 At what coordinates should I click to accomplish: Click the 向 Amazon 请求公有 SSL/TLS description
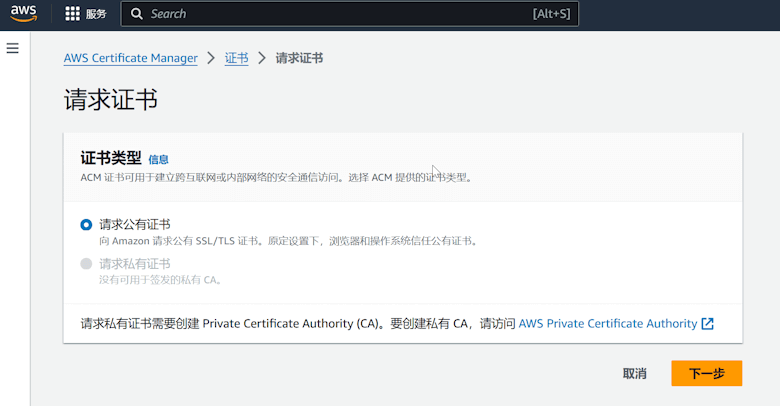coord(289,241)
